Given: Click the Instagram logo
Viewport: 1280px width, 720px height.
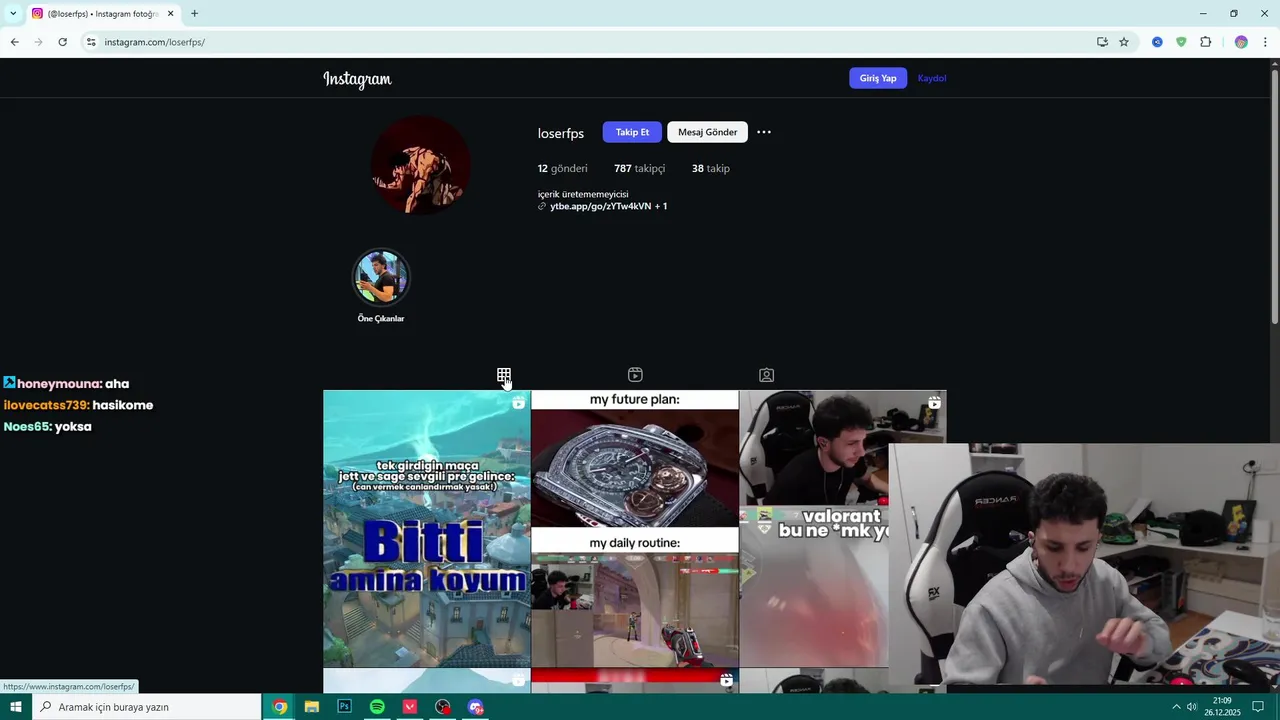Looking at the screenshot, I should coord(357,79).
